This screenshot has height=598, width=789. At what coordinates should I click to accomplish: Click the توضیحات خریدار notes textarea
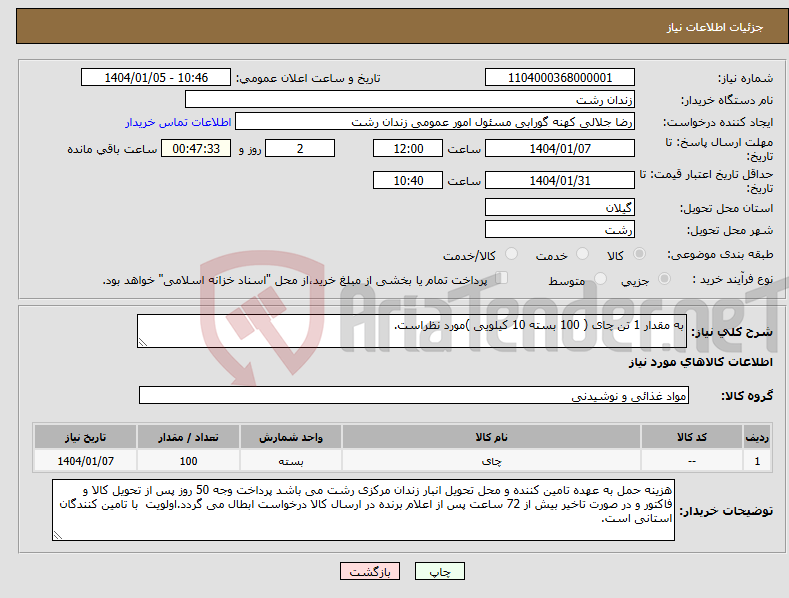(363, 510)
